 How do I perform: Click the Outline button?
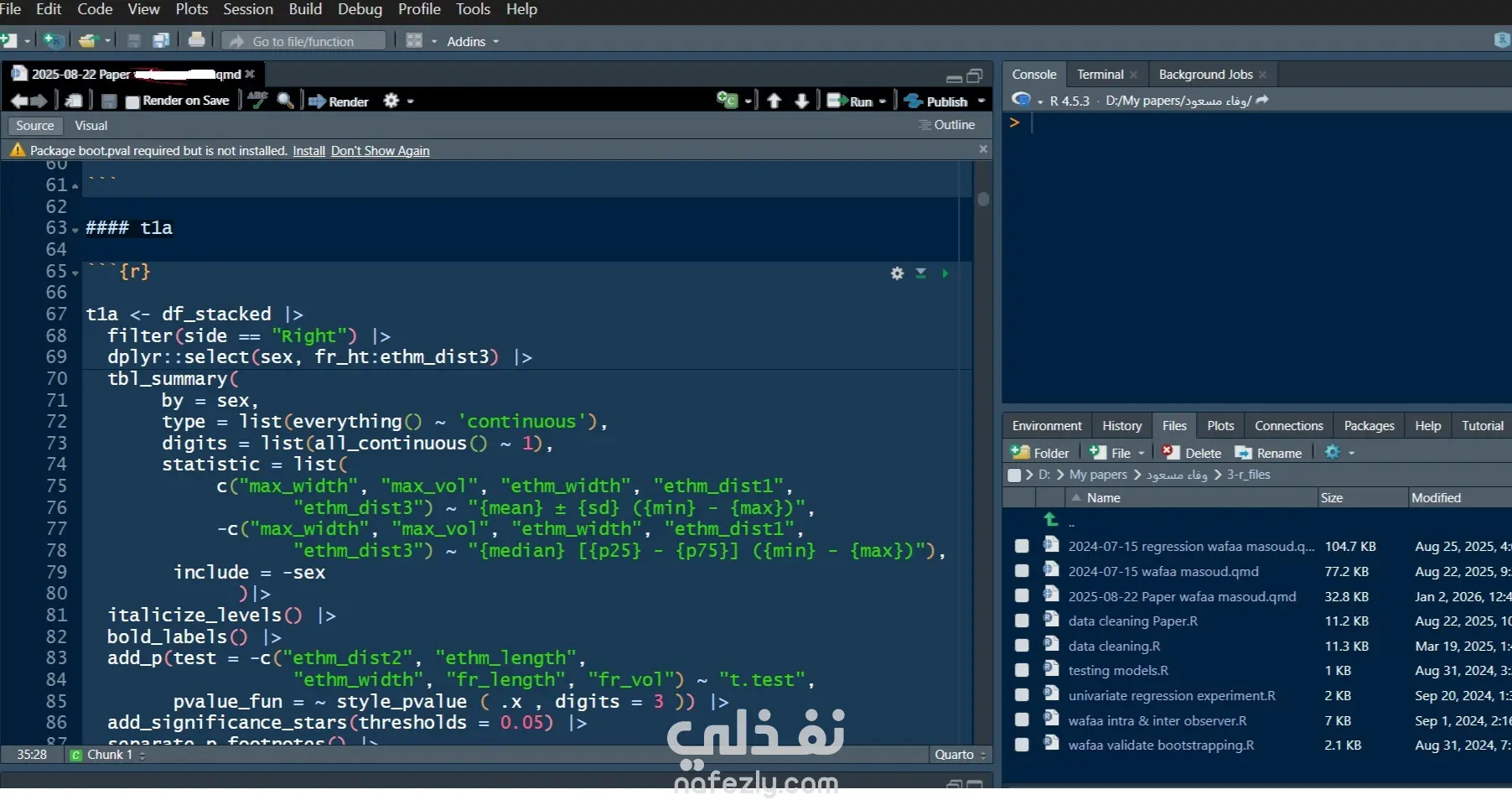pyautogui.click(x=947, y=125)
